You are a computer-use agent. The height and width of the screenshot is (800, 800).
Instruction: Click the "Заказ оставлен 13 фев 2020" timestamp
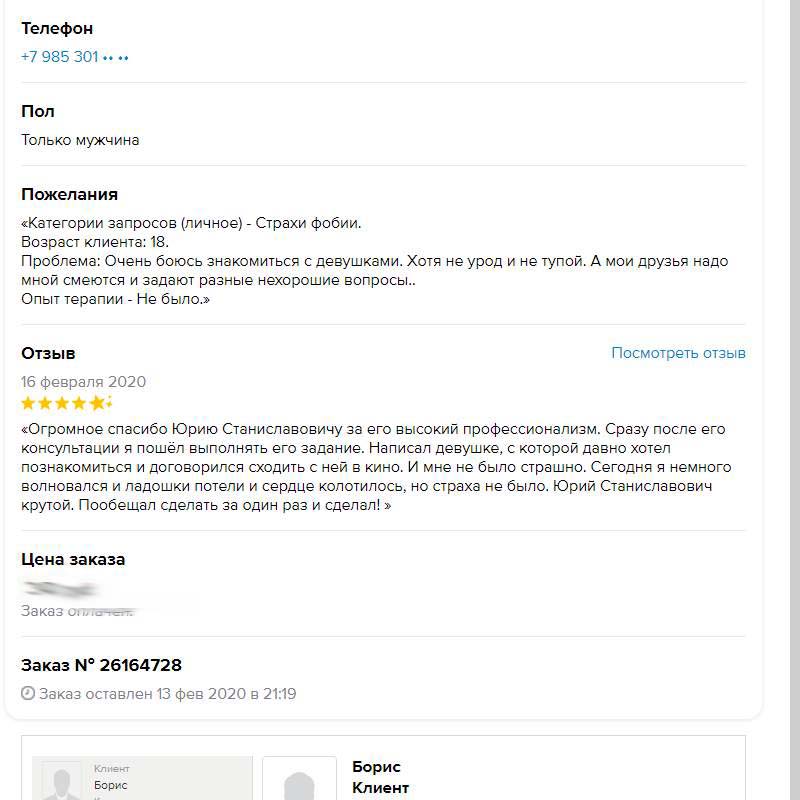click(167, 693)
